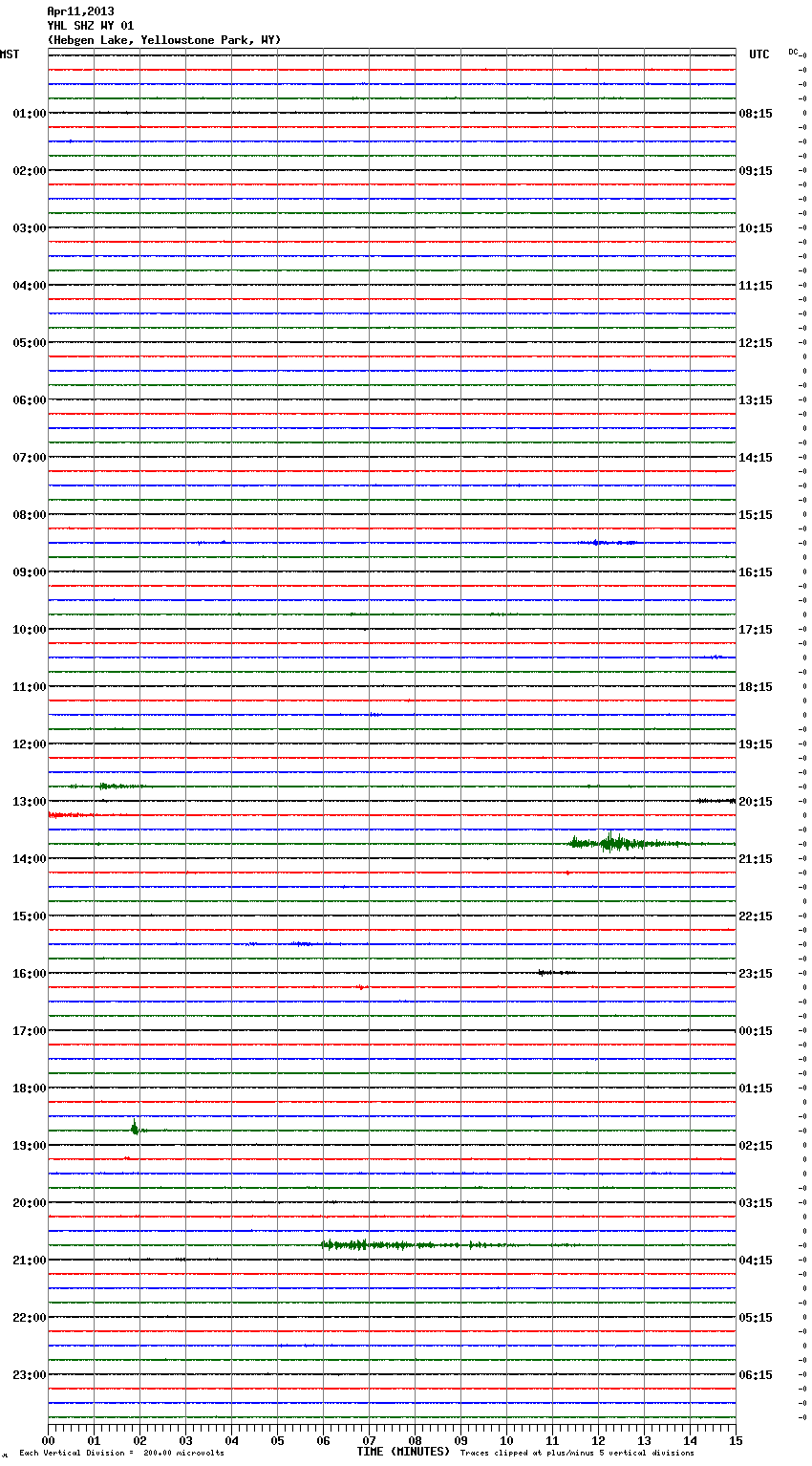812x1466 pixels.
Task: Click the "23:00" MST time label
Action: (30, 1375)
